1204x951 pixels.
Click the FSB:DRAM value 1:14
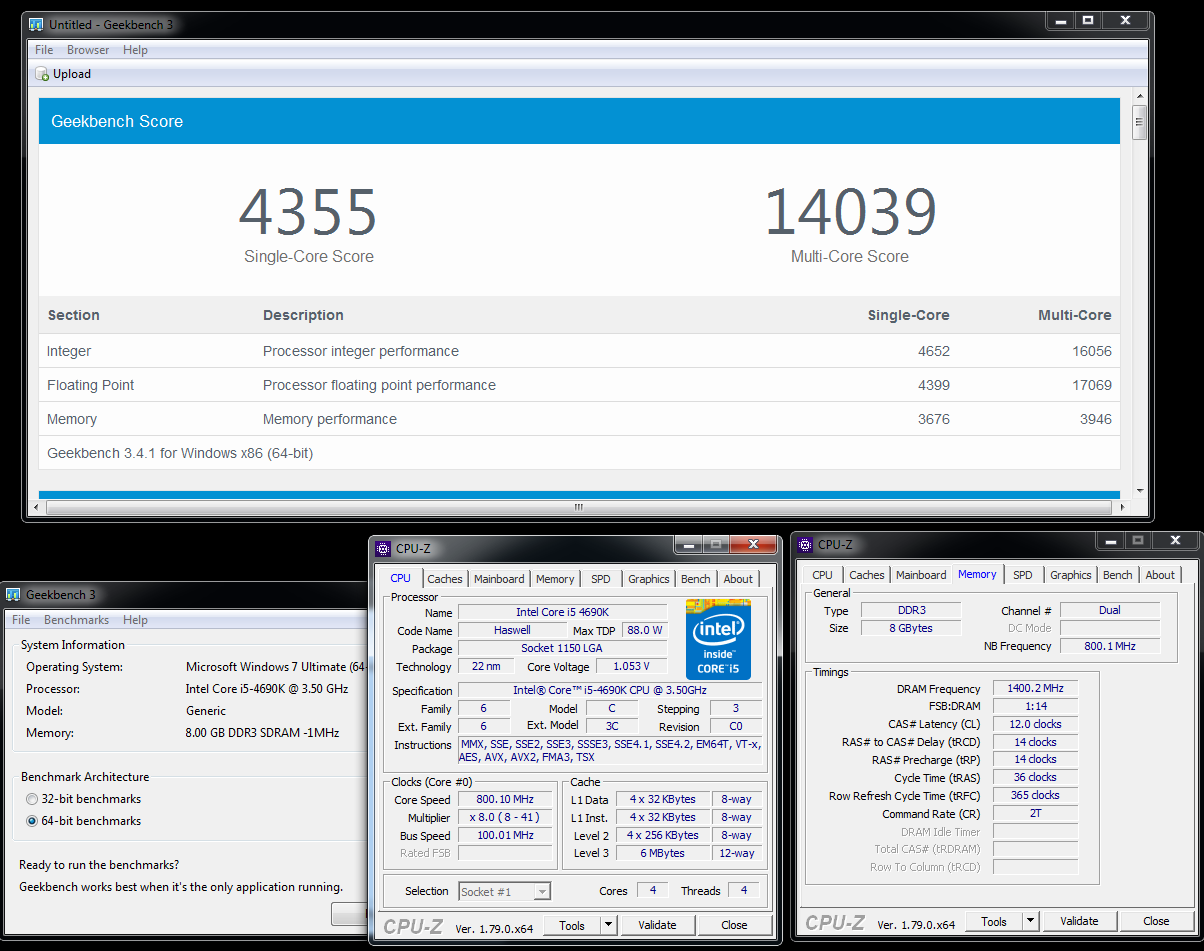tap(1035, 707)
